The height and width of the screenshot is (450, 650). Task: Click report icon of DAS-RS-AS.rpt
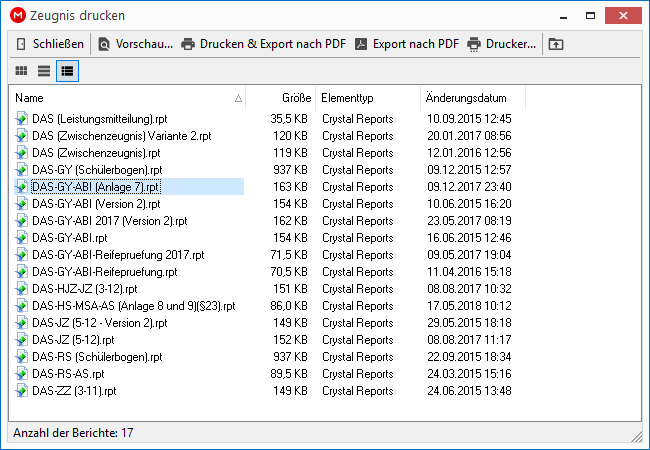[x=21, y=374]
